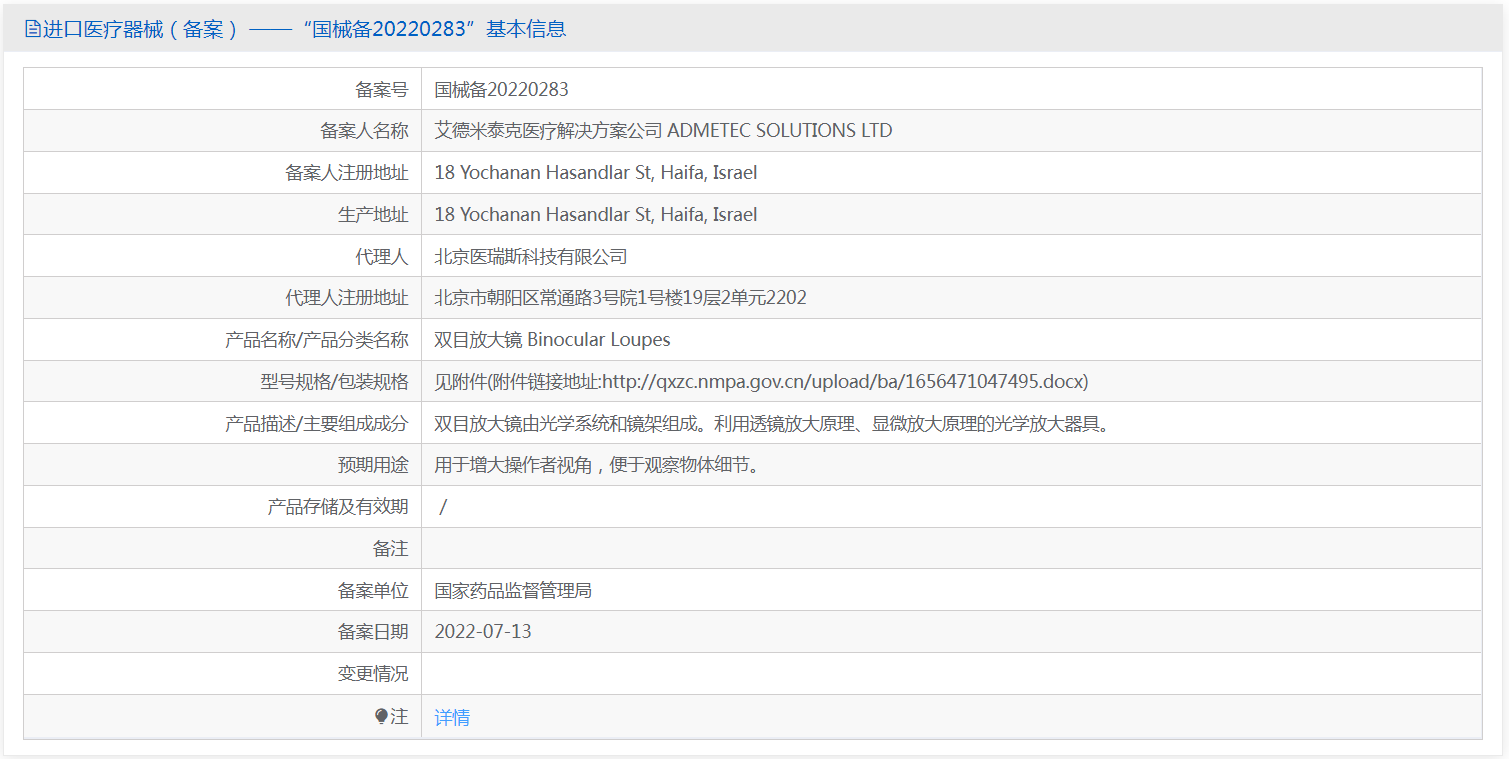Click the 北京市朝阳区常通路3号院 address value
This screenshot has height=759, width=1509.
620,298
